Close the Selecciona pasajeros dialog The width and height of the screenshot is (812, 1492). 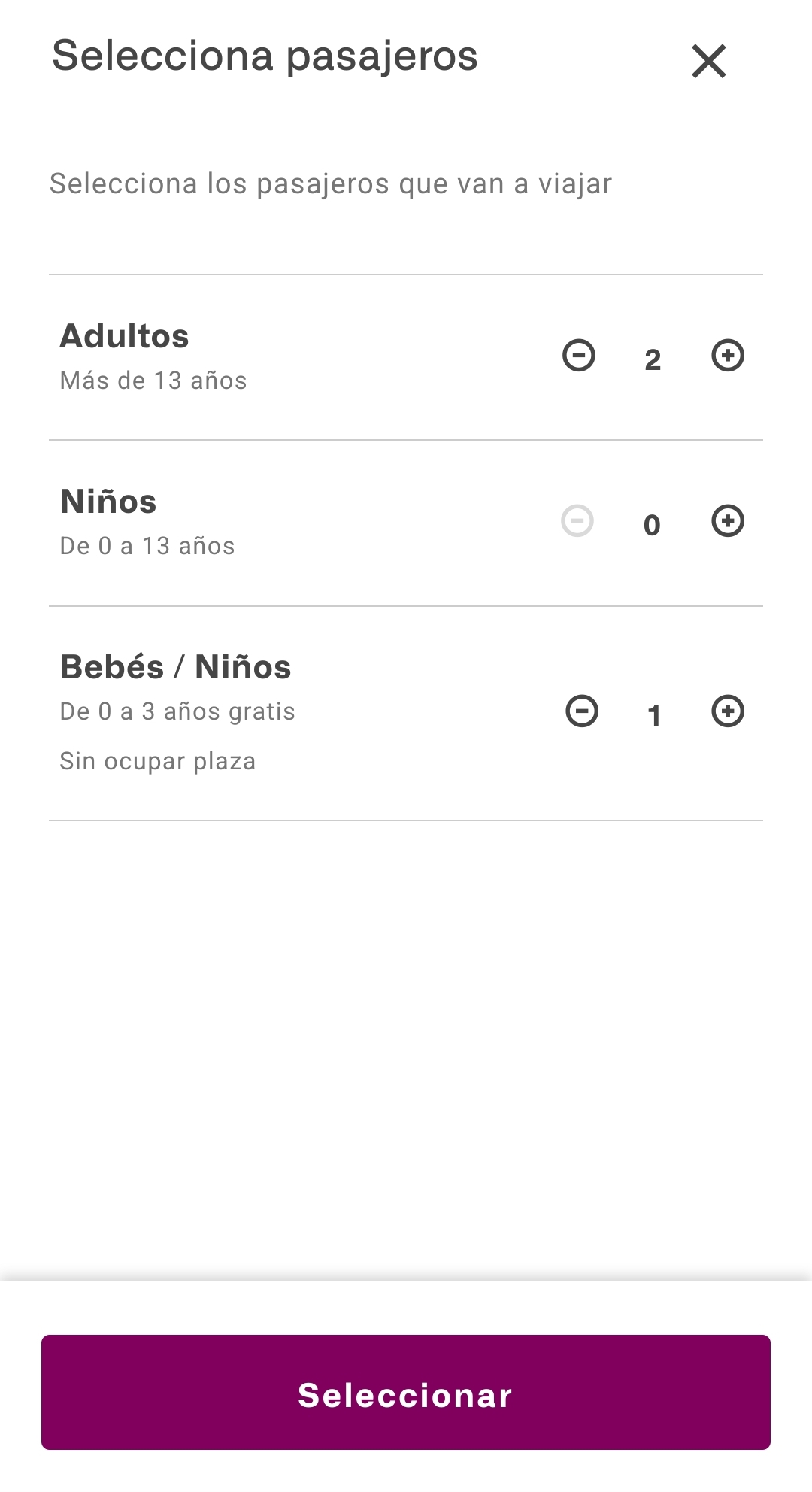pyautogui.click(x=708, y=61)
